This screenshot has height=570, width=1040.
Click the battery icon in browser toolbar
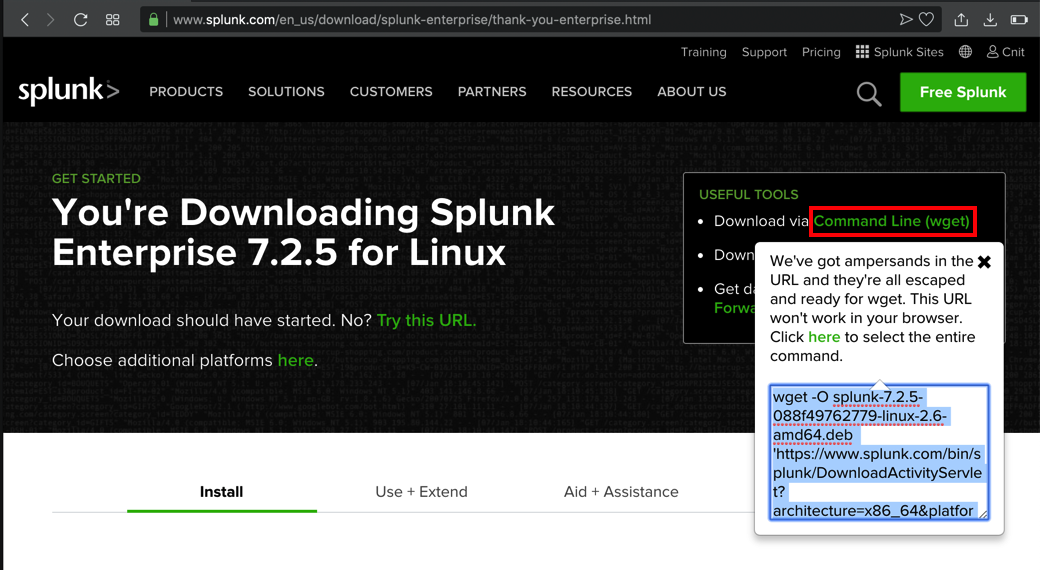[1019, 20]
